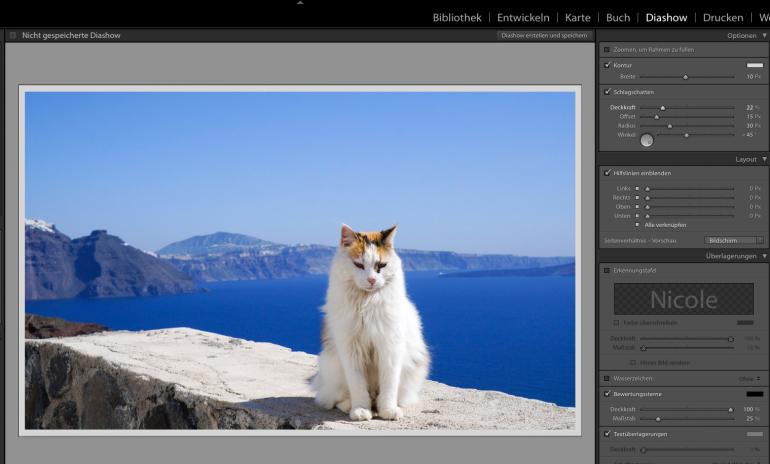This screenshot has width=770, height=464.
Task: Open the Kontur color swatch
Action: point(755,65)
